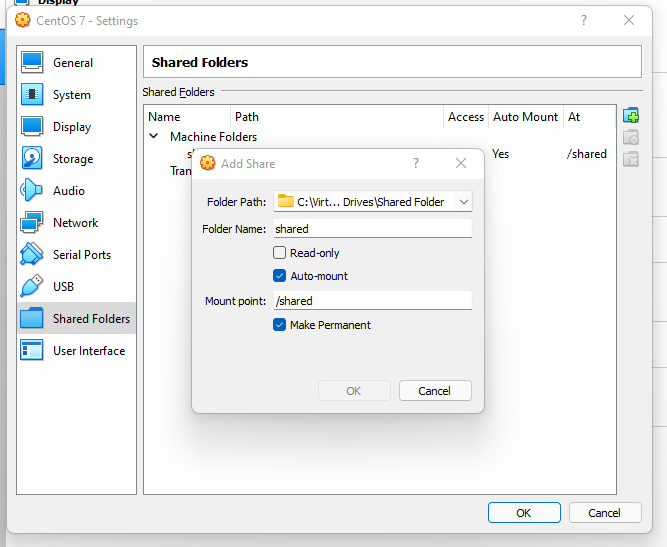Go to the Storage settings category
667x547 pixels.
[x=72, y=159]
